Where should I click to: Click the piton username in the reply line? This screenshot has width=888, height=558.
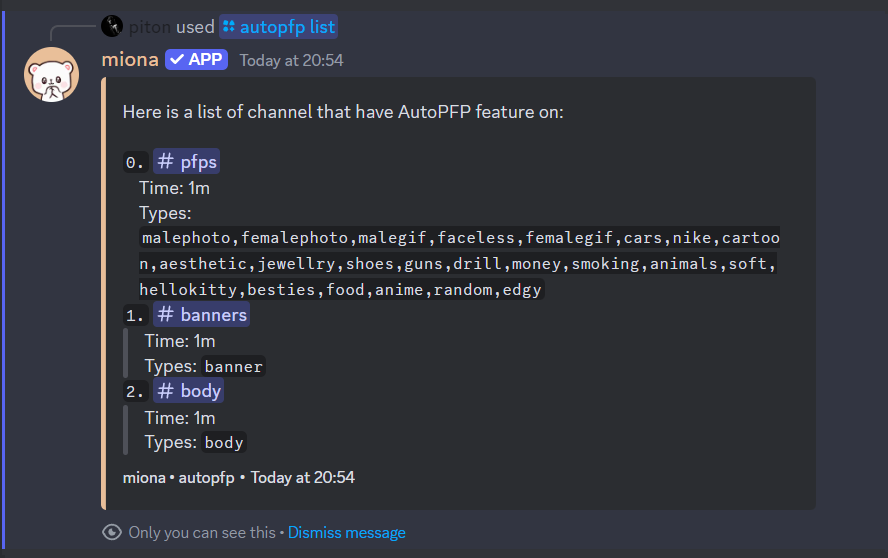tap(150, 27)
